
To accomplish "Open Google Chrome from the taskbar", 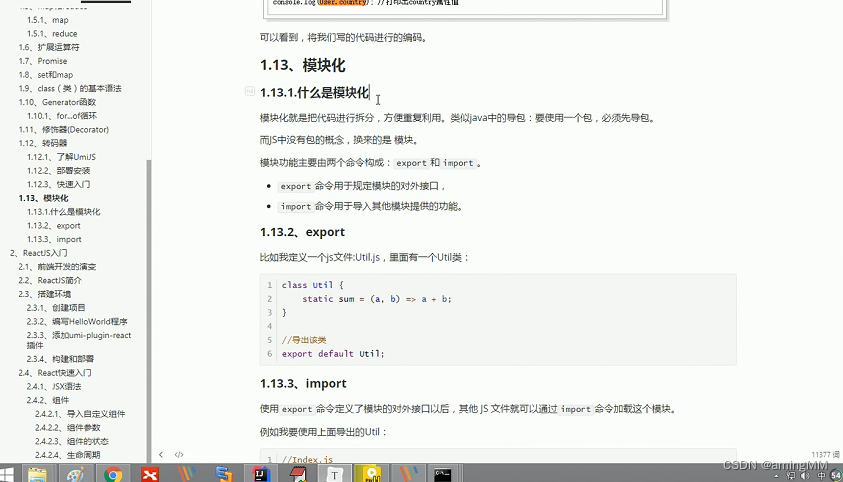I will pos(113,474).
